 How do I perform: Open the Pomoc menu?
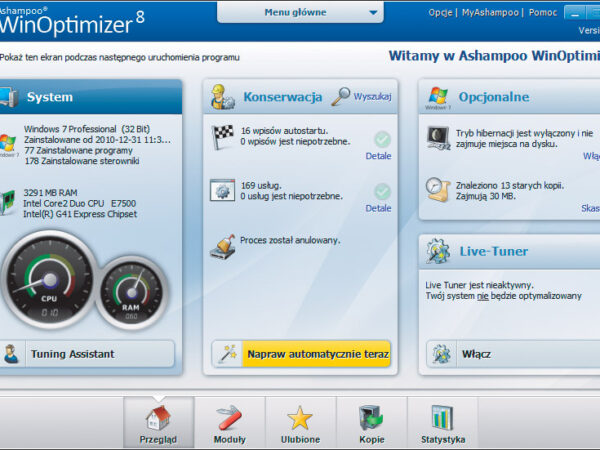click(x=541, y=12)
